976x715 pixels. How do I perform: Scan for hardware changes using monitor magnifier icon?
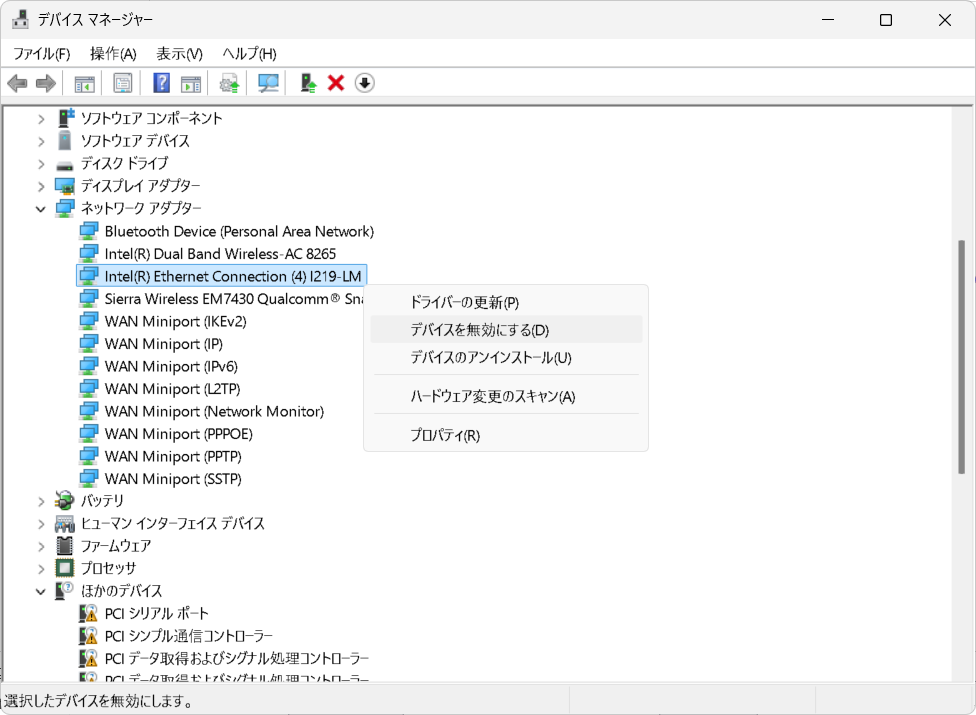[268, 83]
